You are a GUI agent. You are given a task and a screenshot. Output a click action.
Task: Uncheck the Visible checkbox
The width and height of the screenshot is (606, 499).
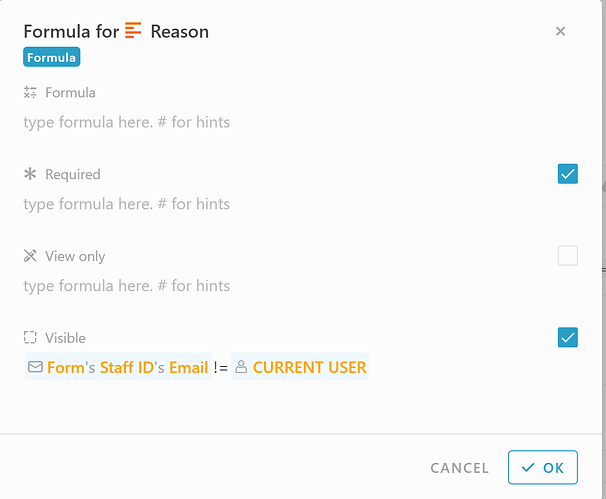[567, 337]
